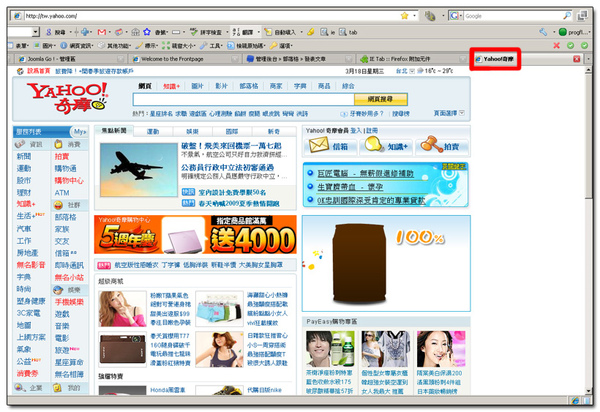The width and height of the screenshot is (600, 412).
Task: Open the ATM link in sidebar
Action: [62, 192]
